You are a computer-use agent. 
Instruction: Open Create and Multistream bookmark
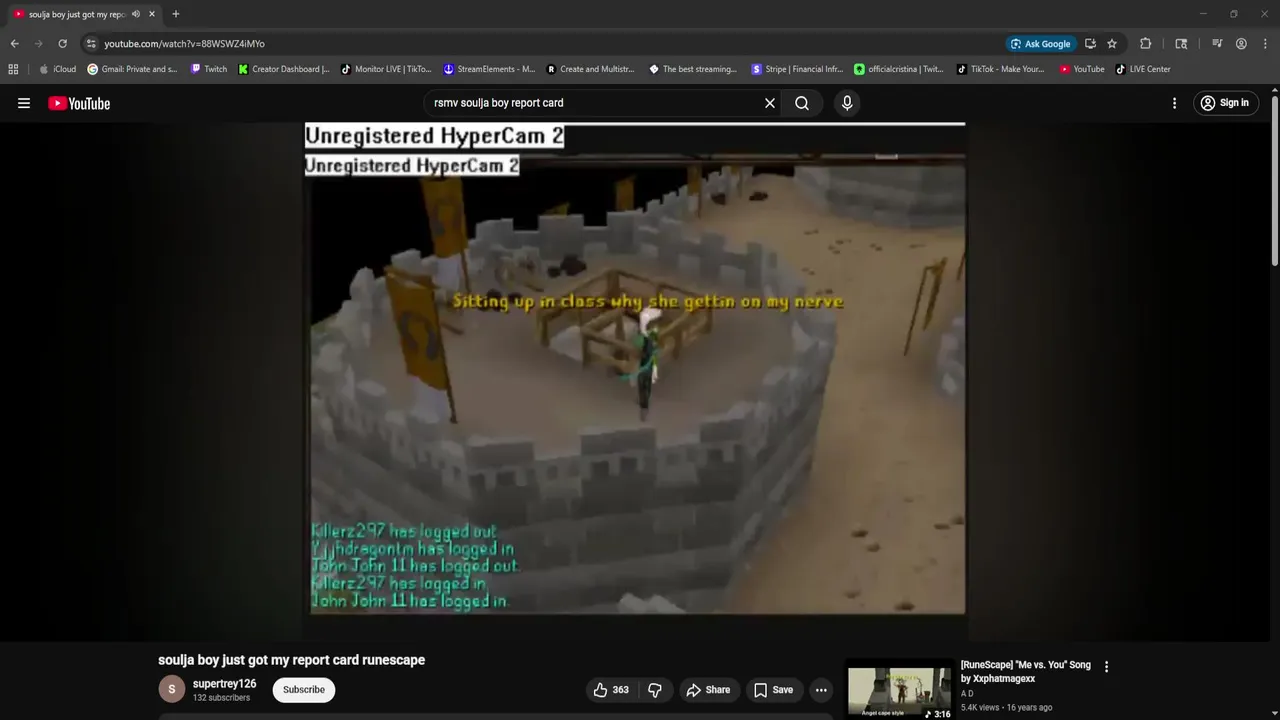click(x=591, y=69)
